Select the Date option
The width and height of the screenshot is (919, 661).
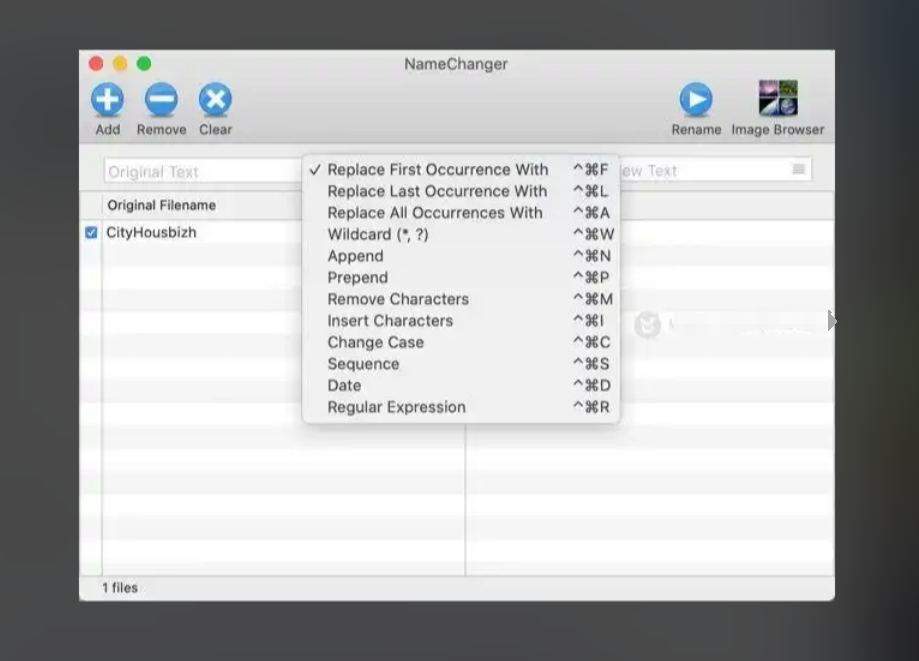click(461, 386)
